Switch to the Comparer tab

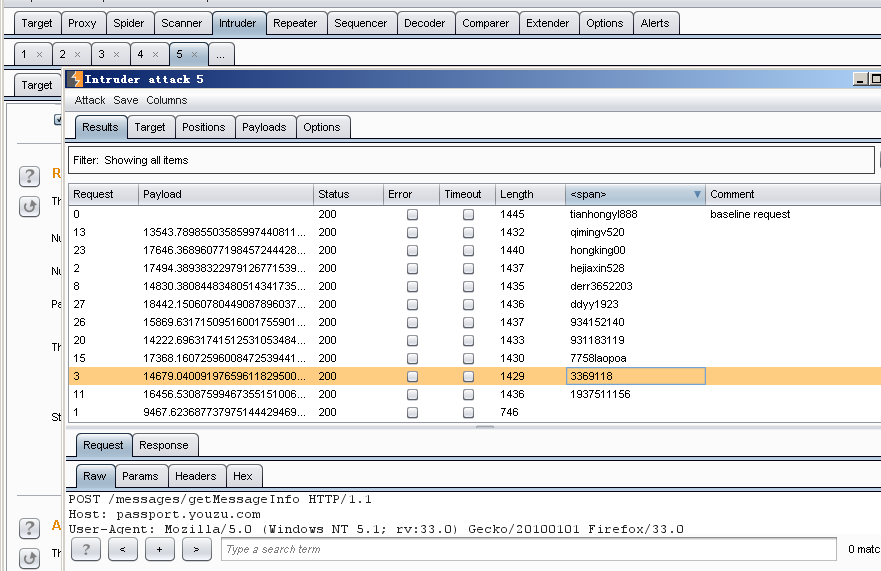coord(485,23)
